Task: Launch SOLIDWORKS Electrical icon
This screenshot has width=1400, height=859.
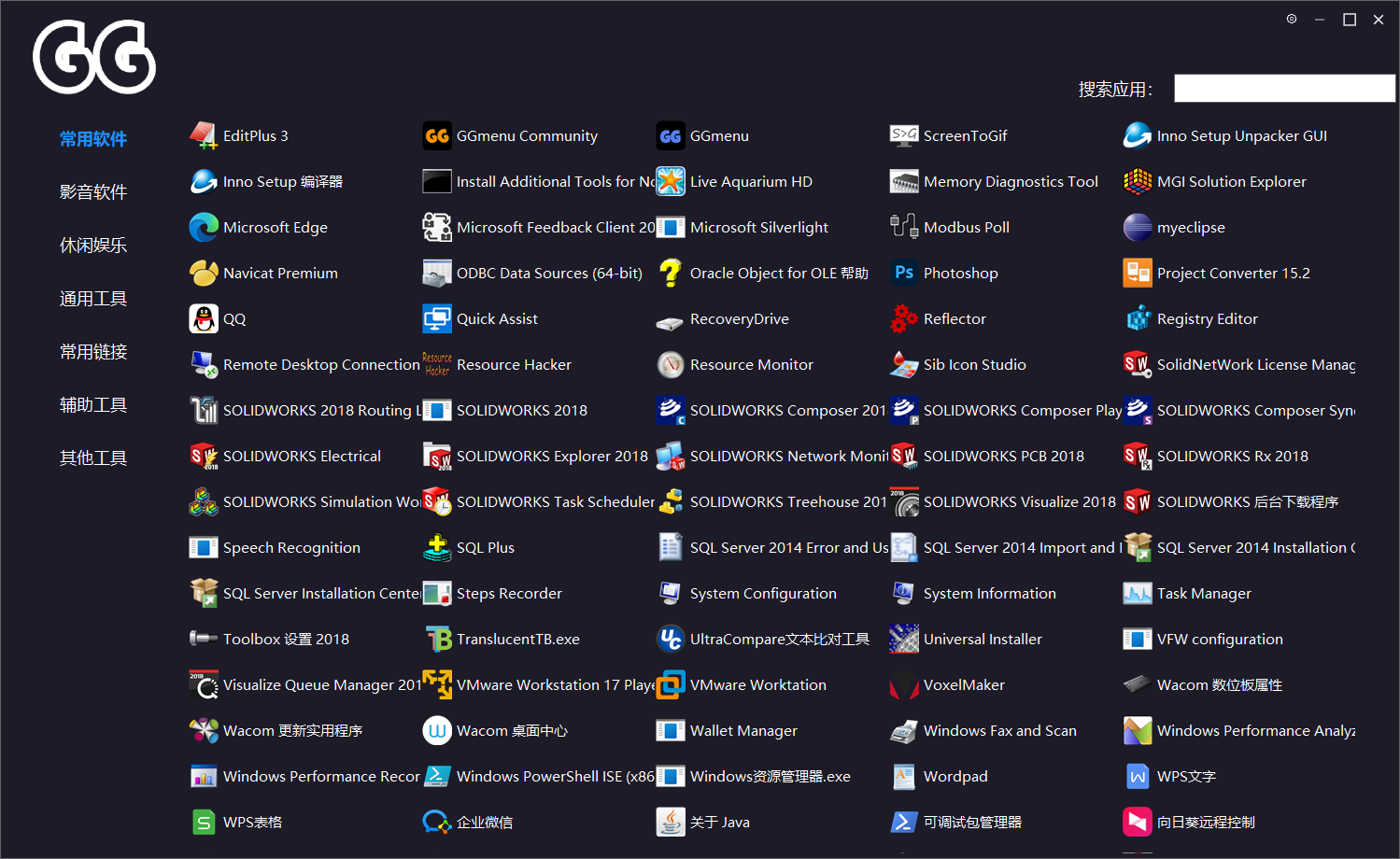Action: (204, 456)
